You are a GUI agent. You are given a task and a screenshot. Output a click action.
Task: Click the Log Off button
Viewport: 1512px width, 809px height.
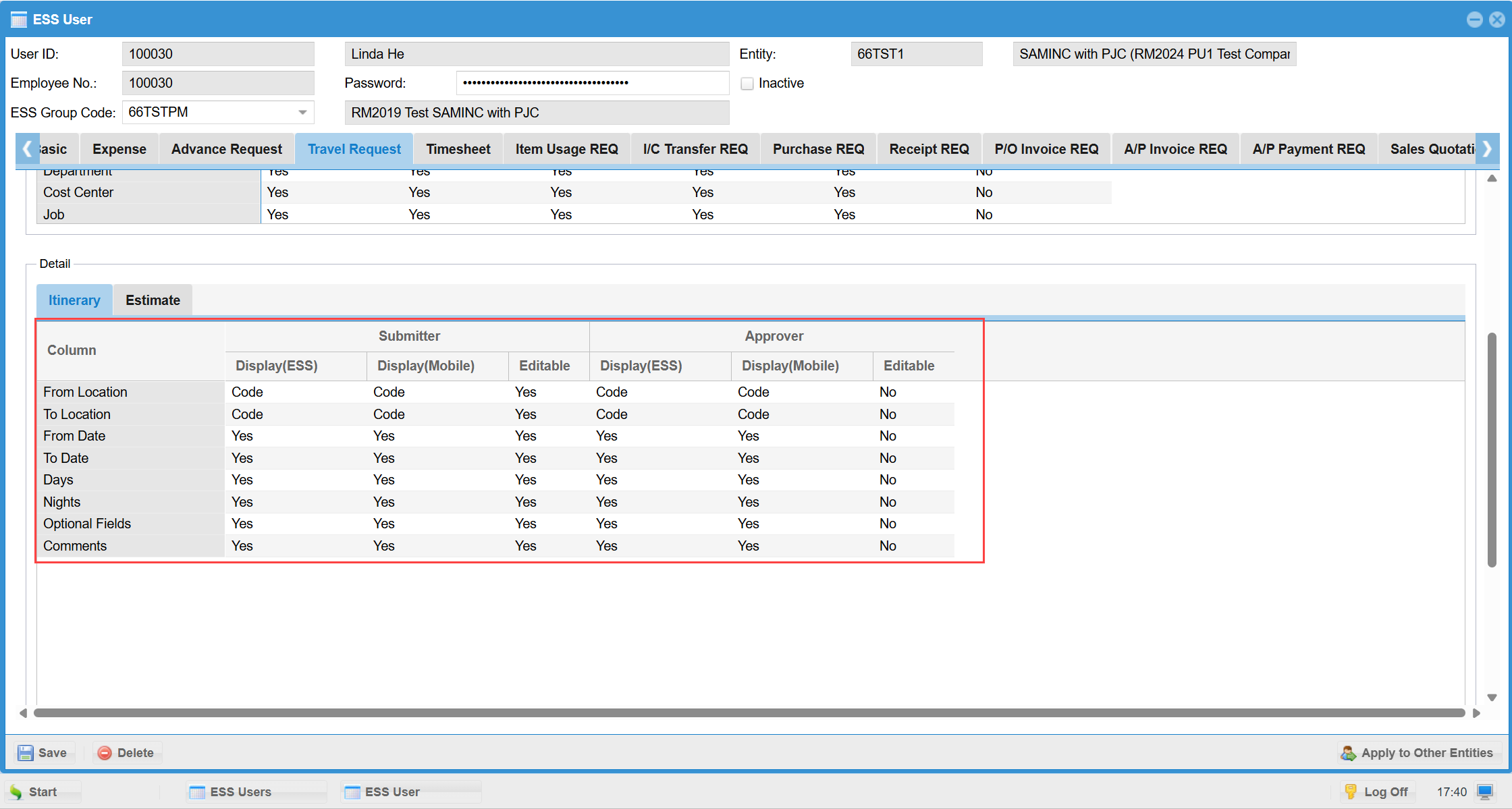coord(1377,792)
